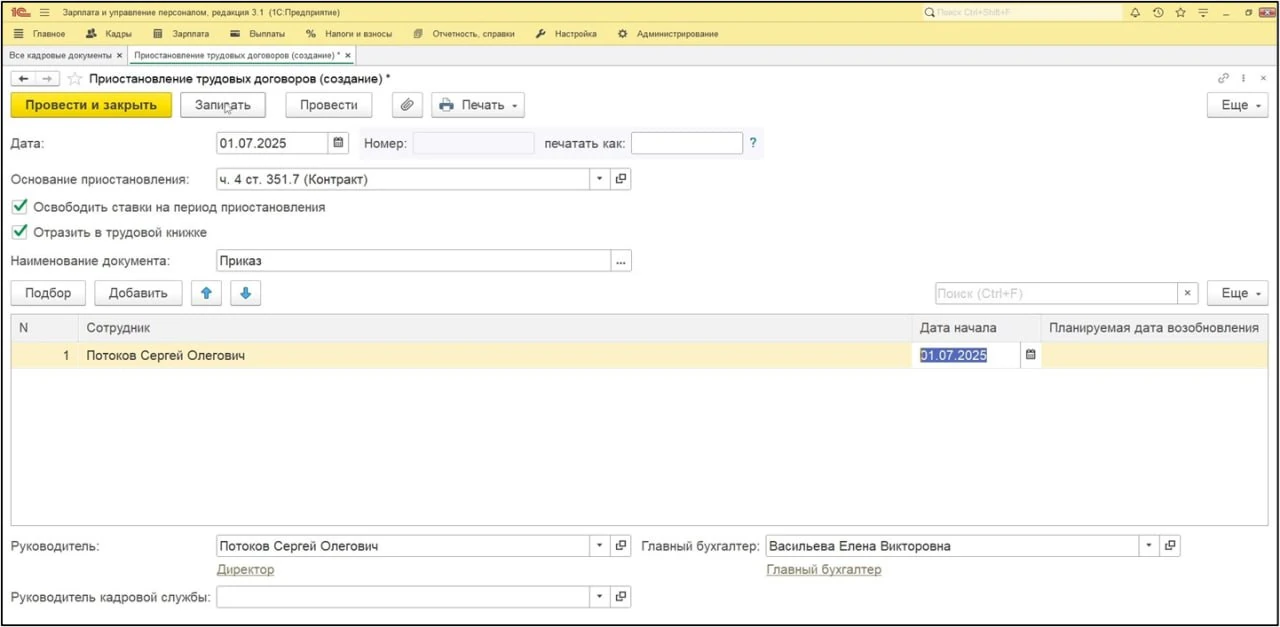
Task: Open the Основание приостановления record
Action: click(621, 179)
